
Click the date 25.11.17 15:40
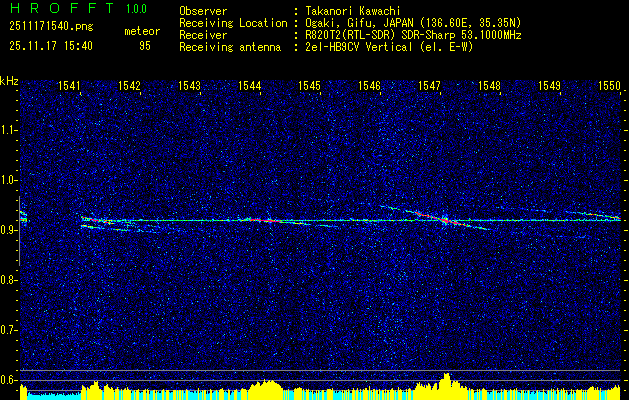(51, 46)
